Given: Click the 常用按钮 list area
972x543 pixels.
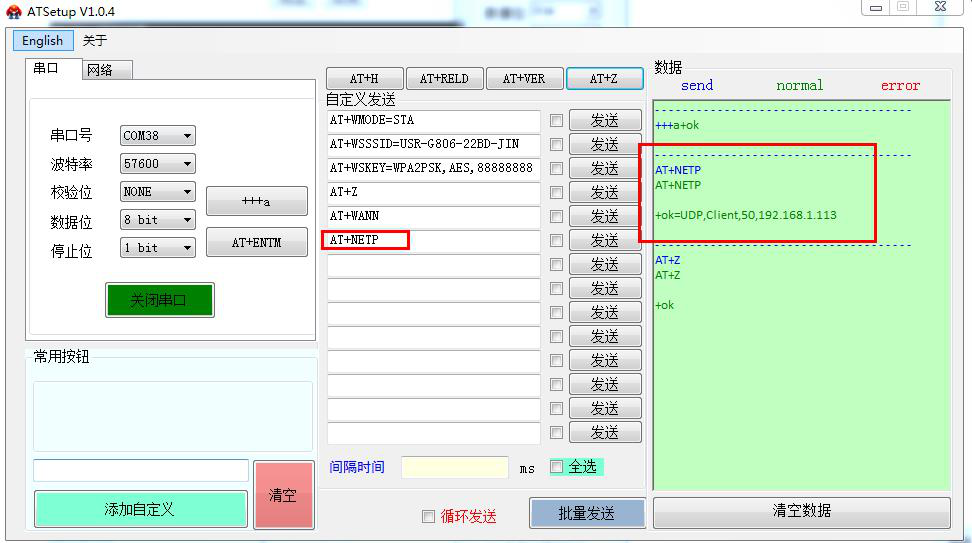Looking at the screenshot, I should 172,416.
